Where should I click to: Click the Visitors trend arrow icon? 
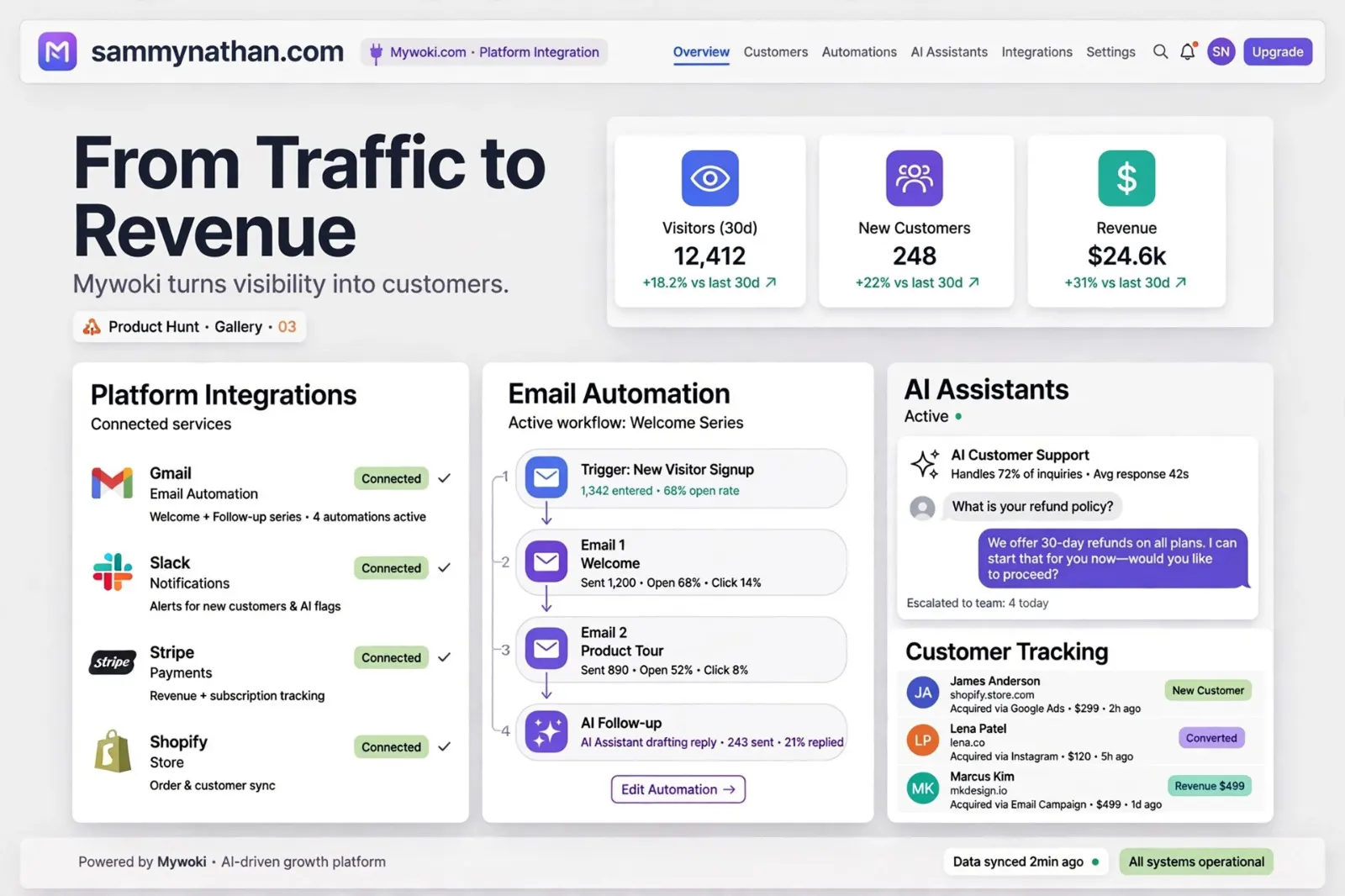pyautogui.click(x=771, y=282)
